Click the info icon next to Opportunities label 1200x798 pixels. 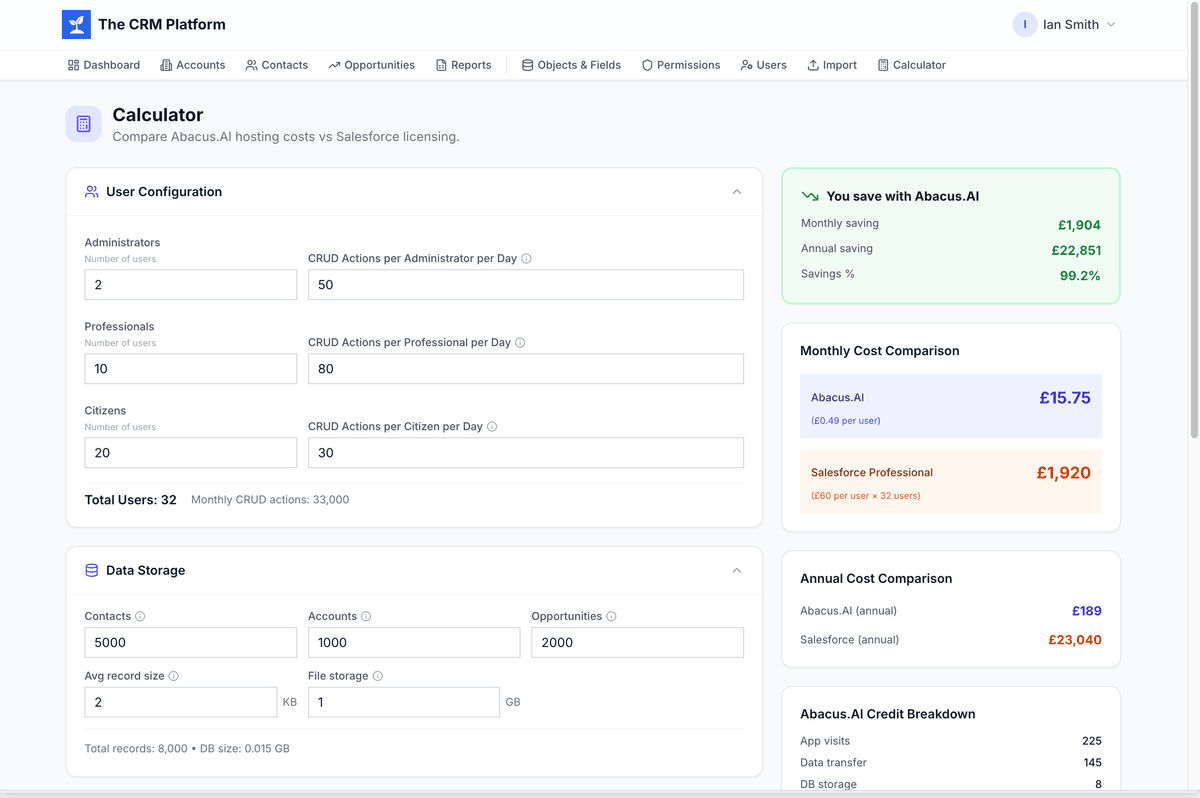tap(611, 617)
